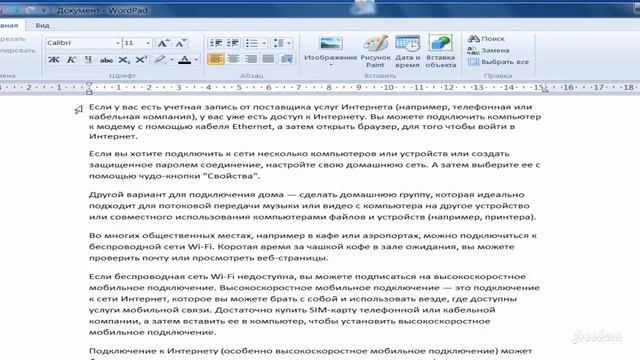Click the "Документ - WordPad" window title
This screenshot has width=640, height=360.
tap(102, 10)
